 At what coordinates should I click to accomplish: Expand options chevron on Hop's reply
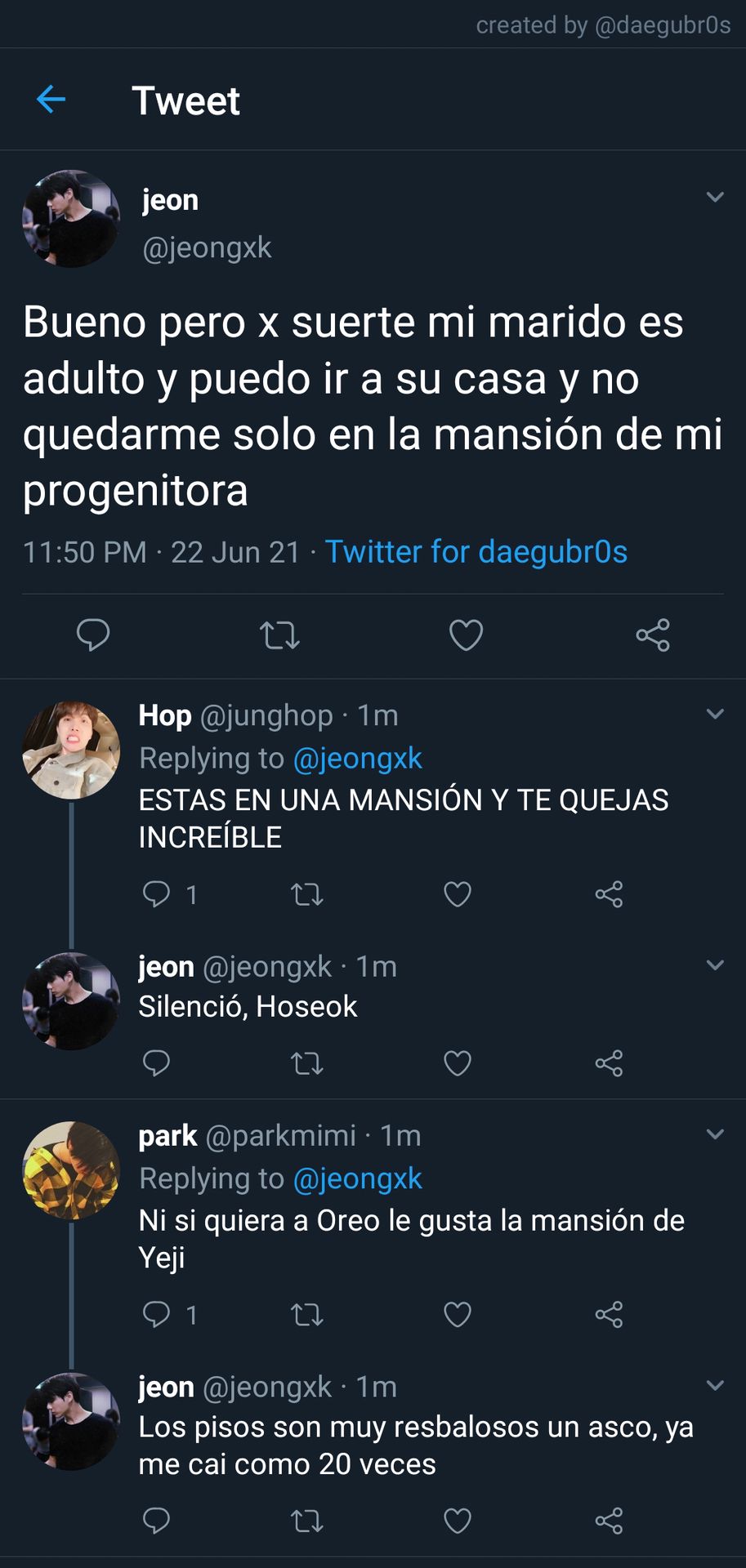tap(715, 714)
